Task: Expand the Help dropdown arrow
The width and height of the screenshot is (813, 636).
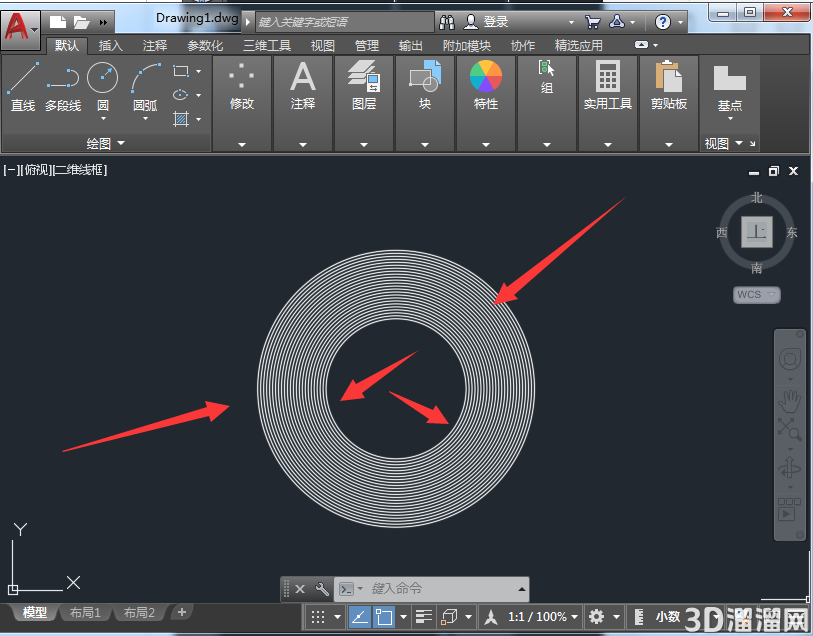Action: pos(680,22)
